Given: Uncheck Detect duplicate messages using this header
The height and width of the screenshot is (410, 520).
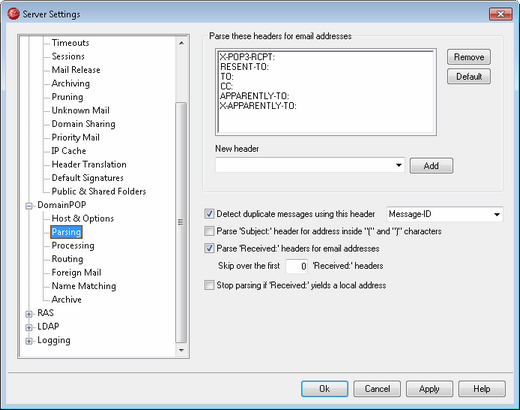Looking at the screenshot, I should (x=209, y=214).
